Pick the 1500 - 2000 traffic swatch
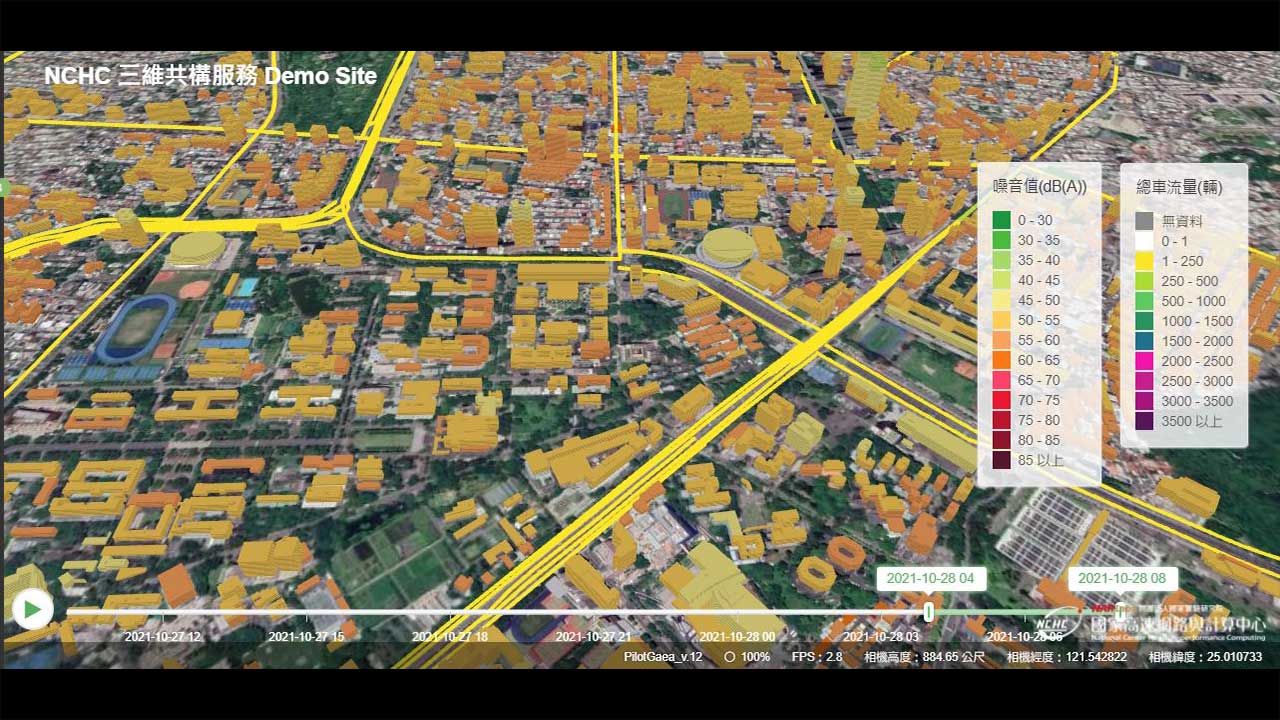The width and height of the screenshot is (1280, 720). [x=1144, y=341]
